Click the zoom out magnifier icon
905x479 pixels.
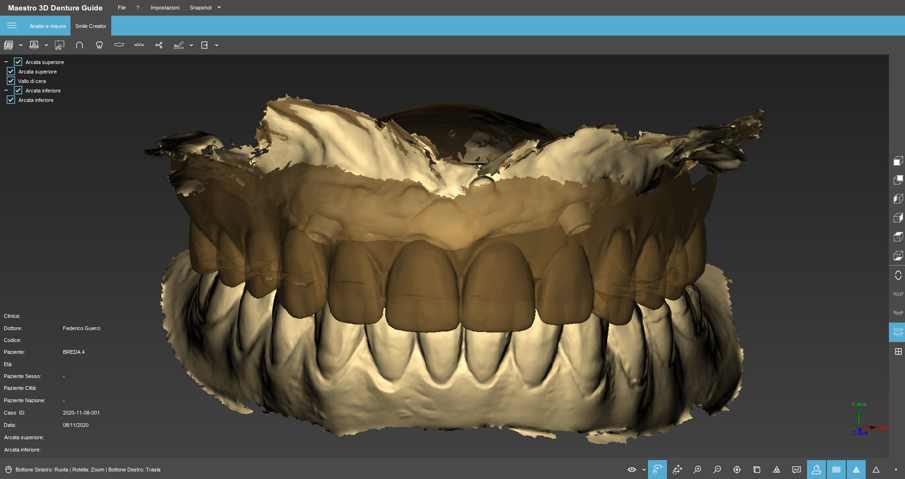[x=717, y=470]
